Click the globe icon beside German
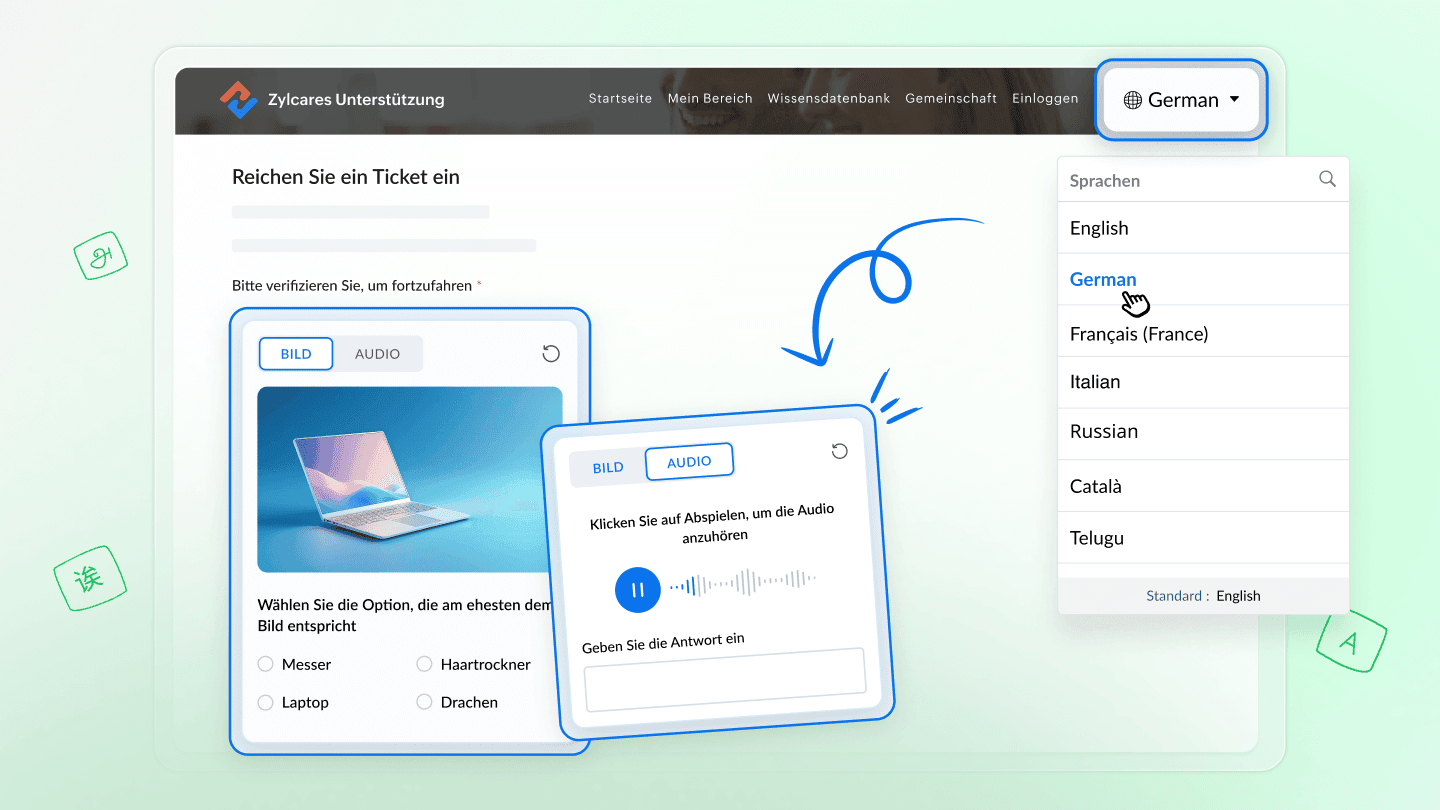The width and height of the screenshot is (1440, 810). coord(1132,100)
